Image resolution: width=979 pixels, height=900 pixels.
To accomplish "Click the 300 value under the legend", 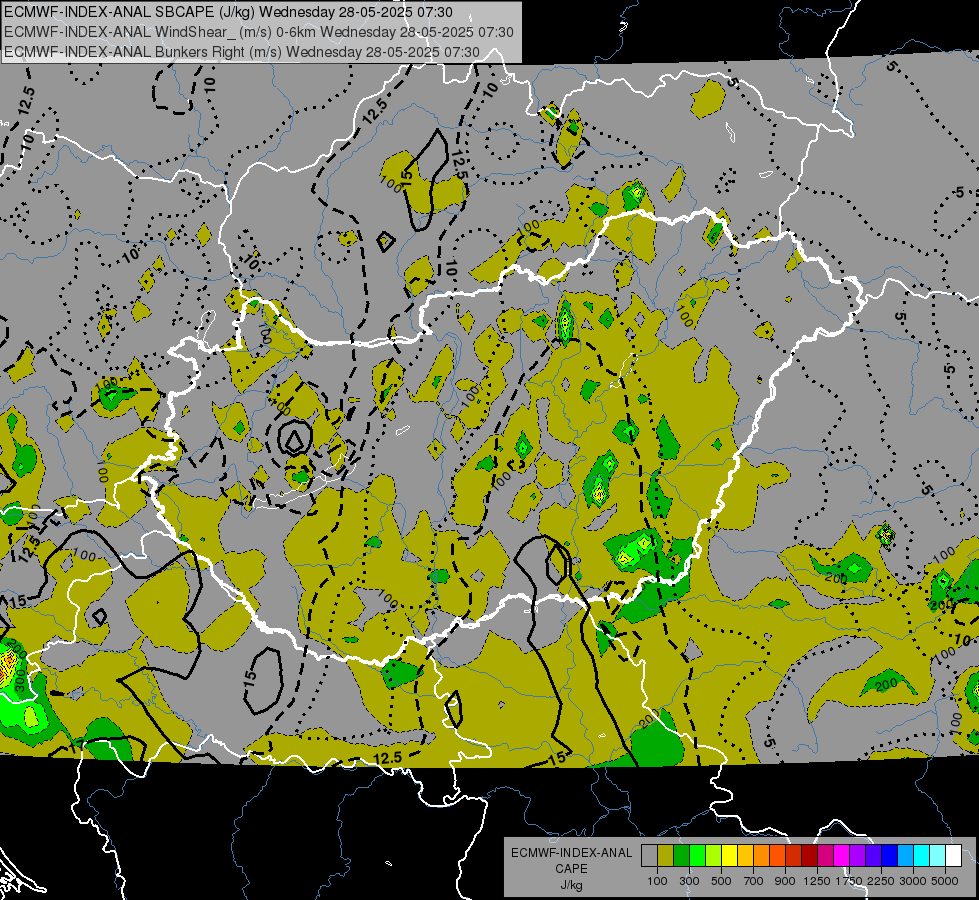I will (689, 881).
